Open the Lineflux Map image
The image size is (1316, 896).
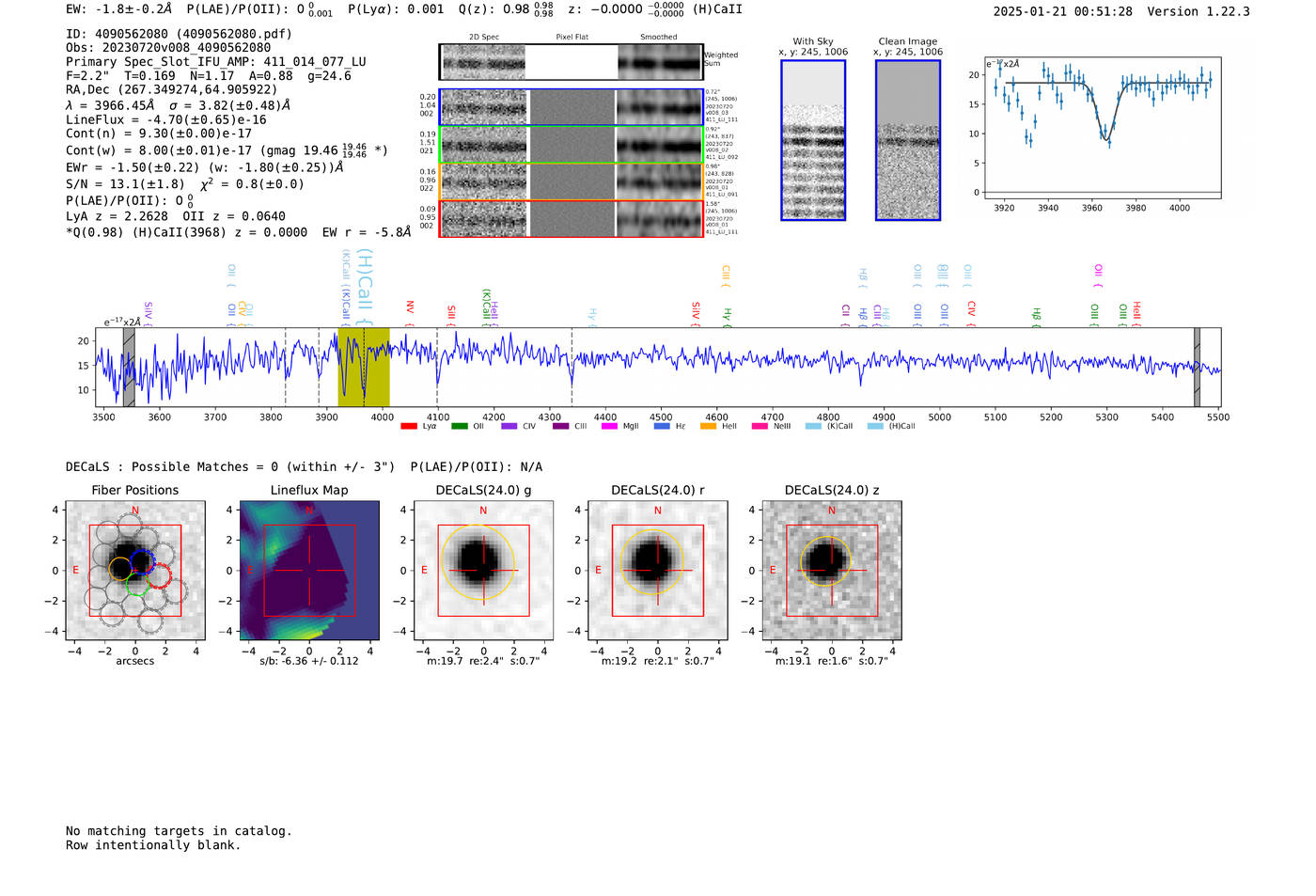click(309, 570)
